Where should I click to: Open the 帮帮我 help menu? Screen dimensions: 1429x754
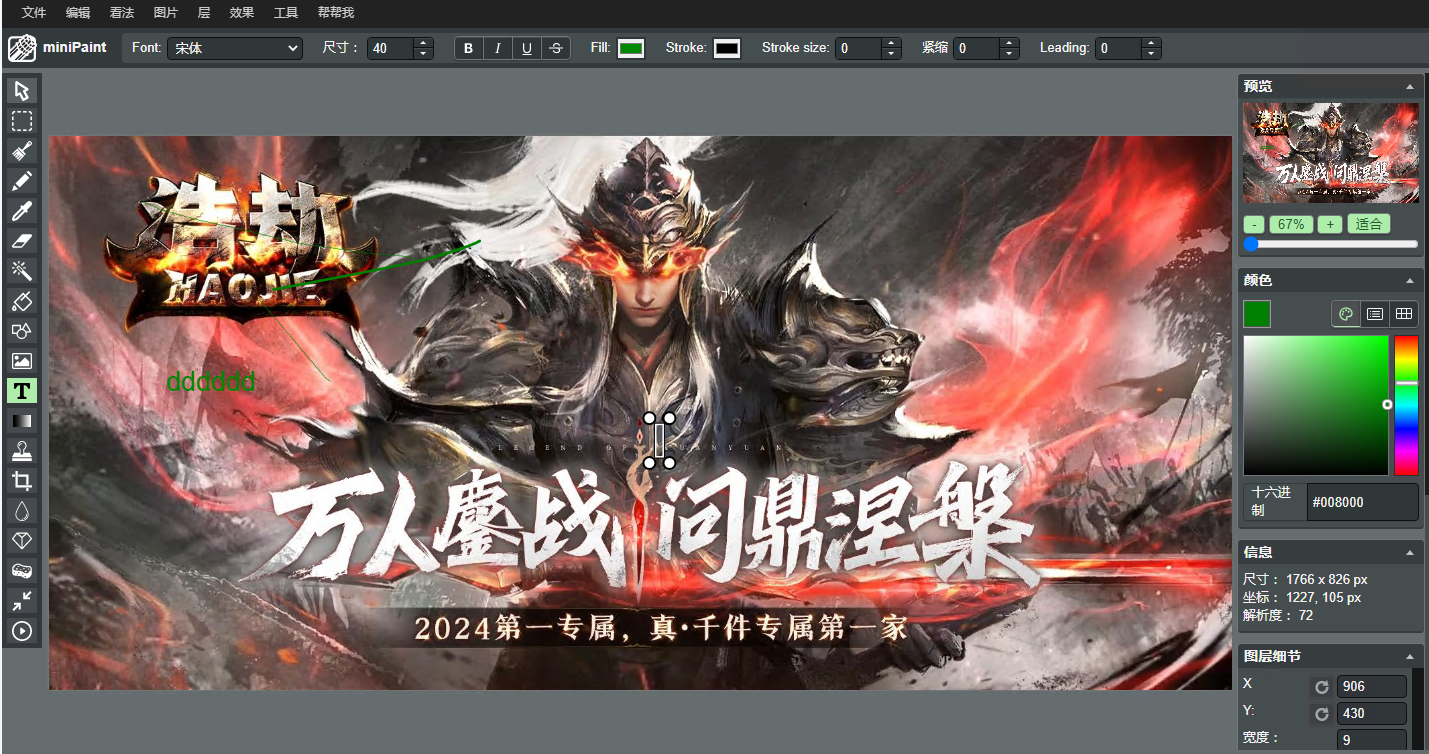336,13
